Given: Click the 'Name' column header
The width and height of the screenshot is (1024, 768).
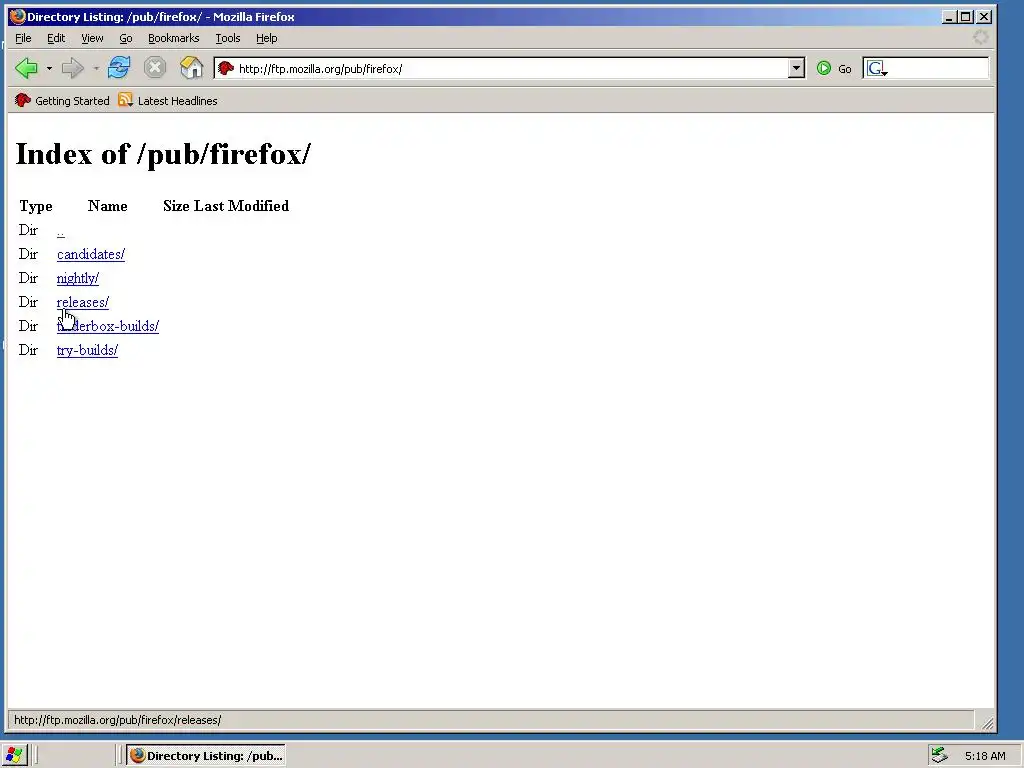Looking at the screenshot, I should click(108, 206).
